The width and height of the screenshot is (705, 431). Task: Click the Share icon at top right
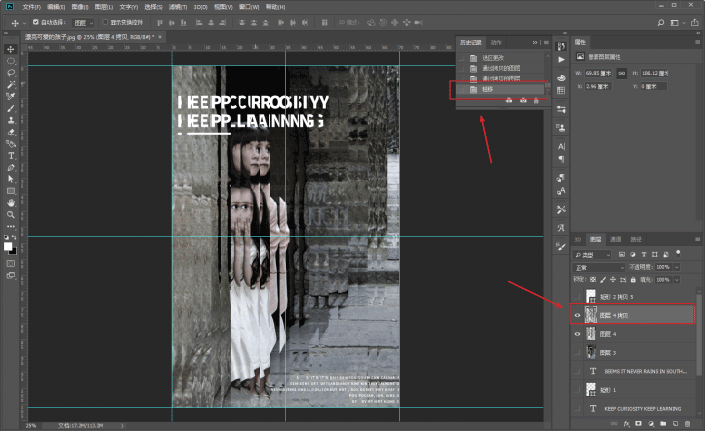tap(695, 22)
